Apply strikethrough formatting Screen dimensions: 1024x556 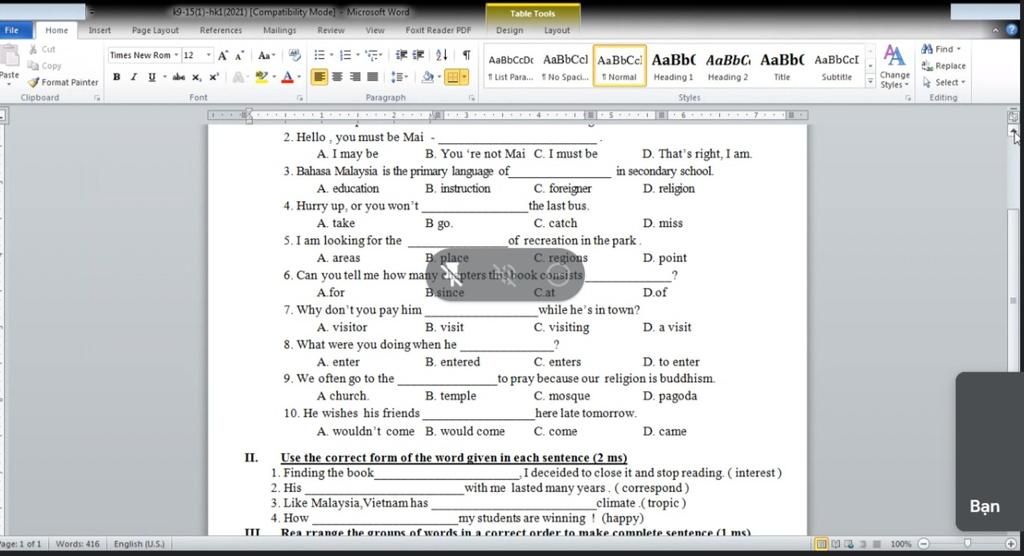point(179,77)
